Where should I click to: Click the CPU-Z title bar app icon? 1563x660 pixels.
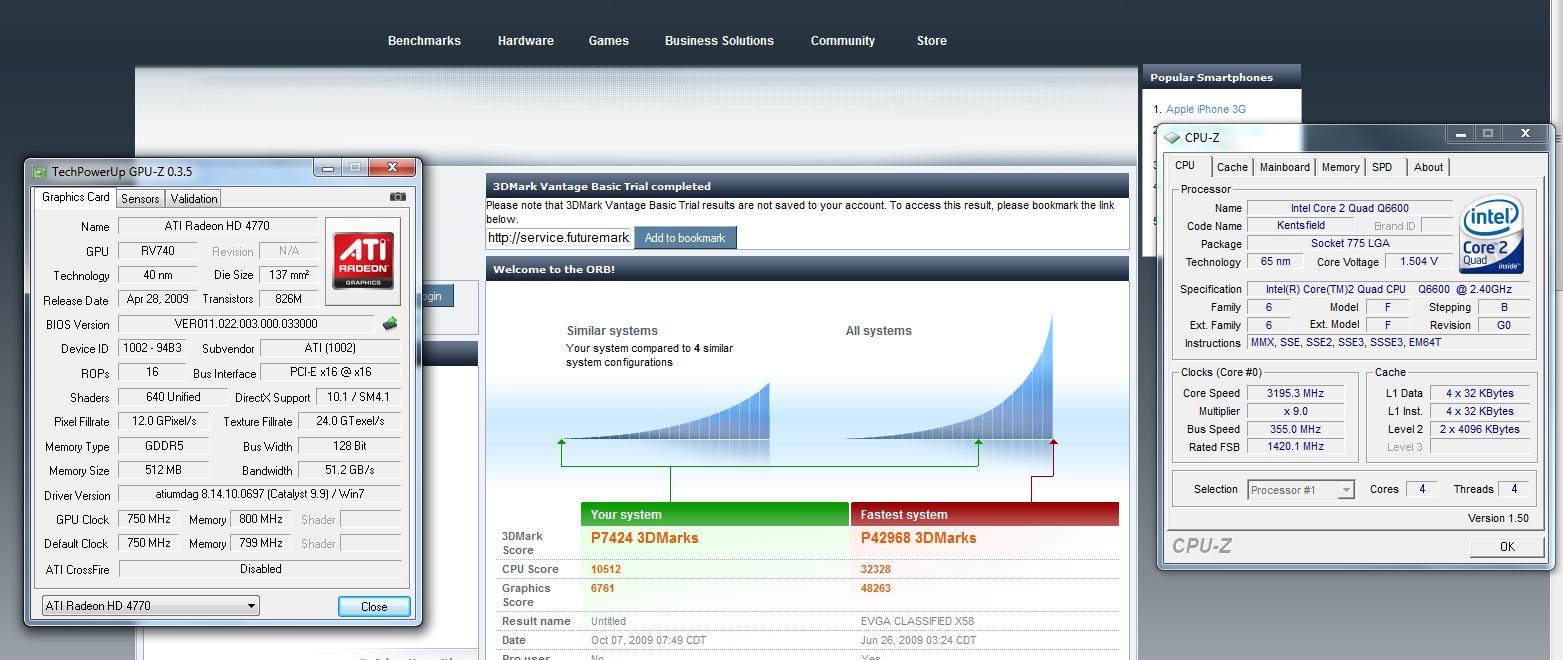tap(1172, 138)
